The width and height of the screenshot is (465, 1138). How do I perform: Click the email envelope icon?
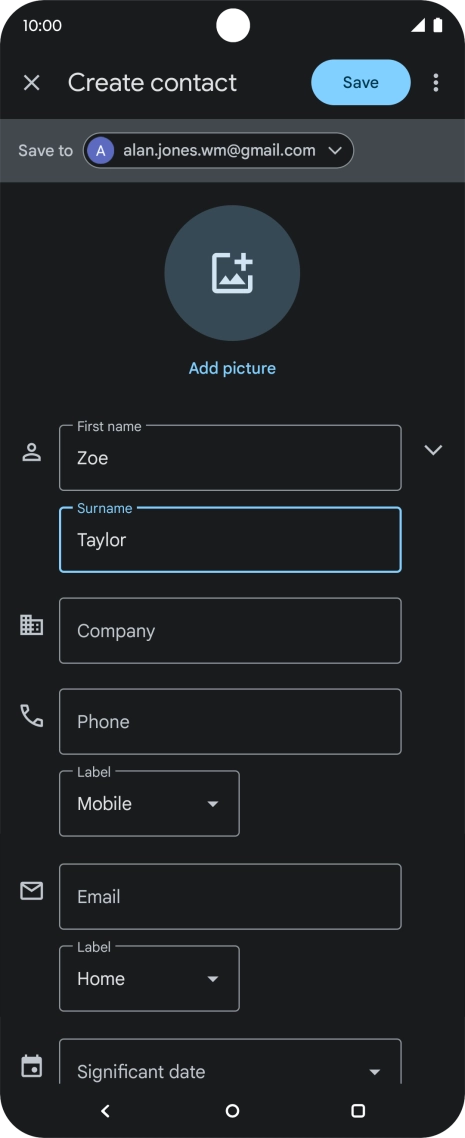(x=31, y=891)
